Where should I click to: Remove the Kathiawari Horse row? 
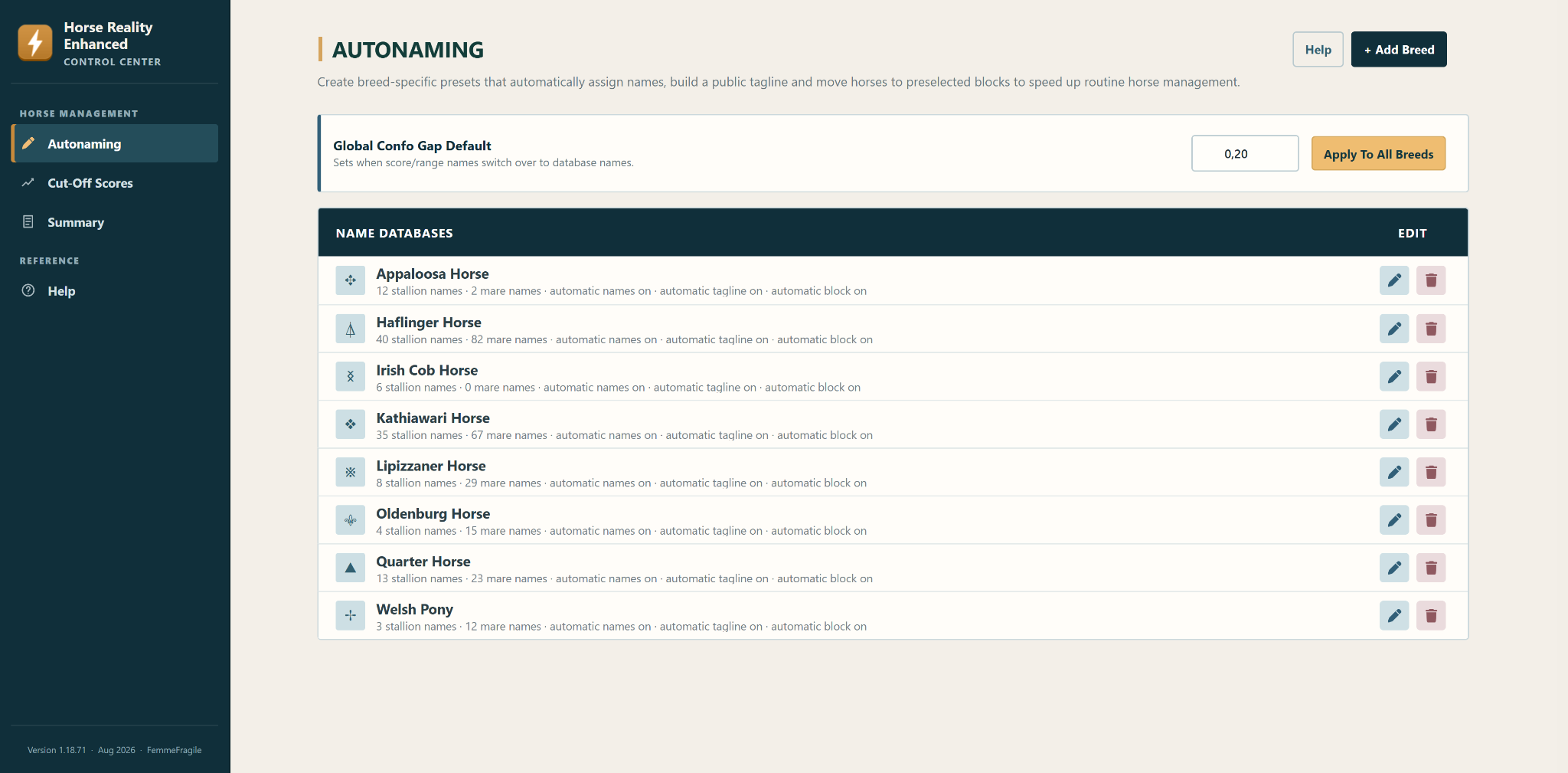(x=1431, y=424)
